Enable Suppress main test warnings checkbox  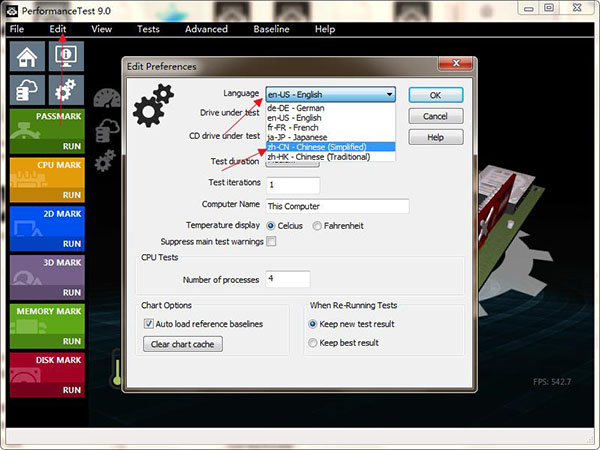coord(271,242)
